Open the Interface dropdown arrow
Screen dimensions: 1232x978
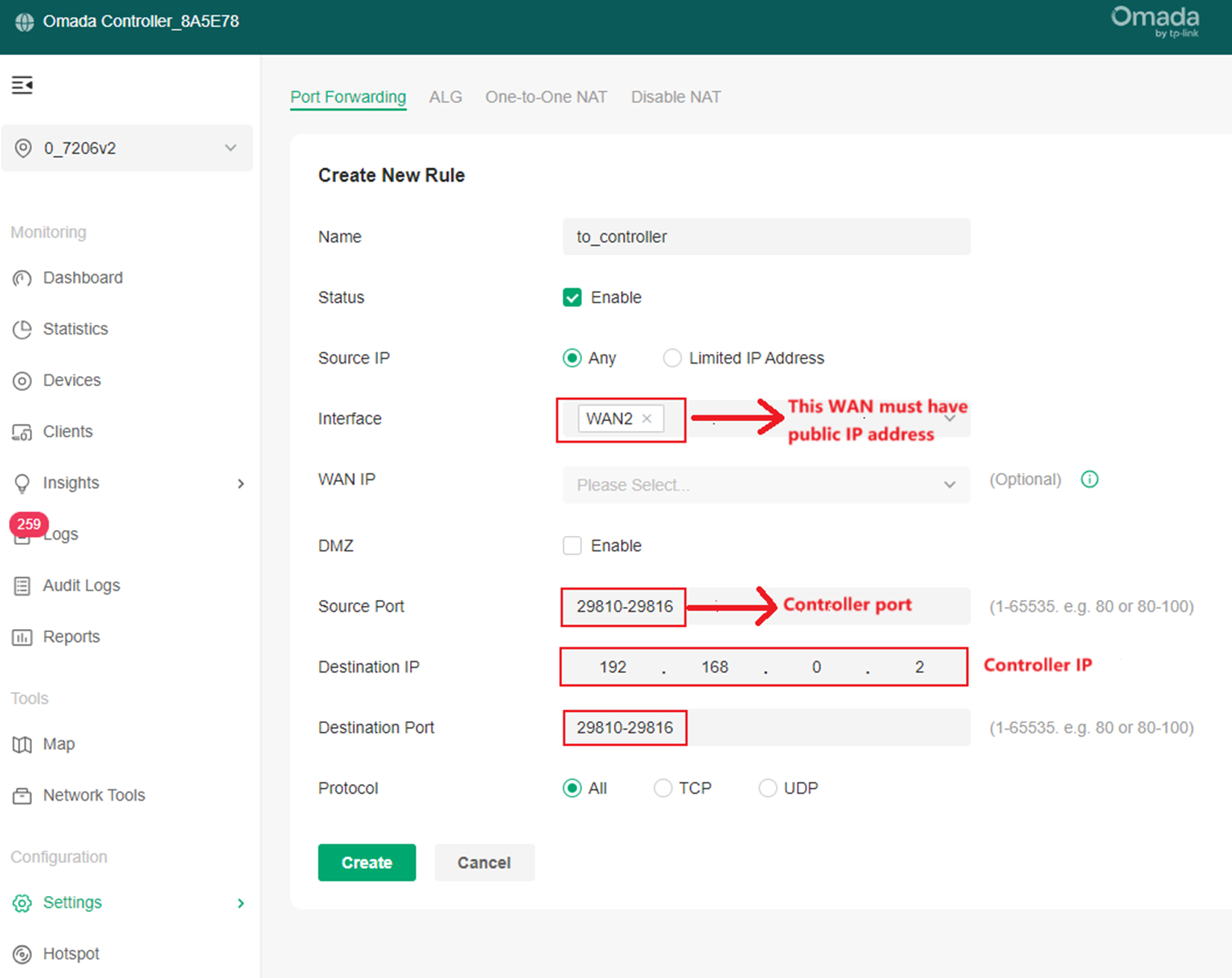(x=950, y=419)
